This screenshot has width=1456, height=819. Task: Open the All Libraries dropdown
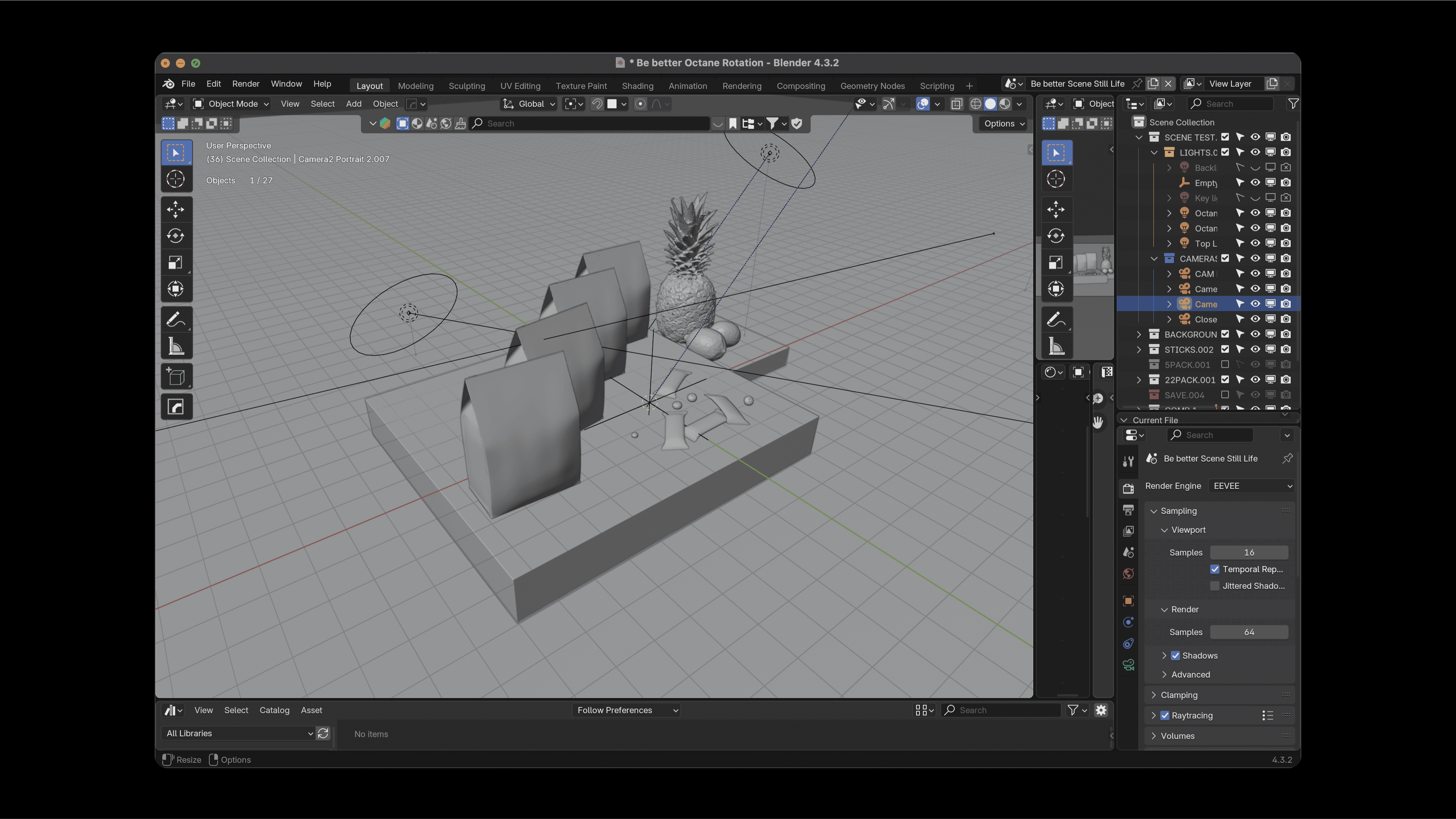click(x=238, y=733)
